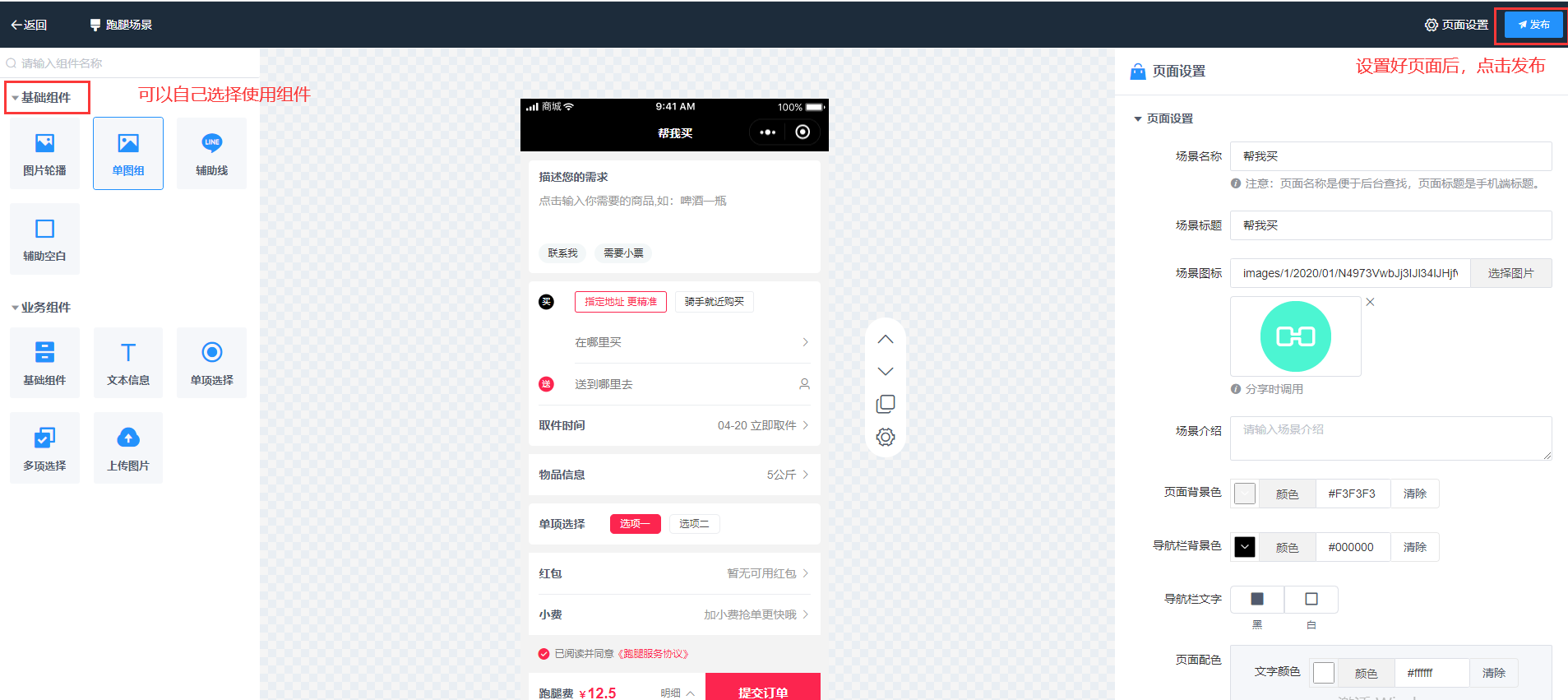Duplicate the component with the copy icon
Screen dimensions: 1568x700
[886, 404]
